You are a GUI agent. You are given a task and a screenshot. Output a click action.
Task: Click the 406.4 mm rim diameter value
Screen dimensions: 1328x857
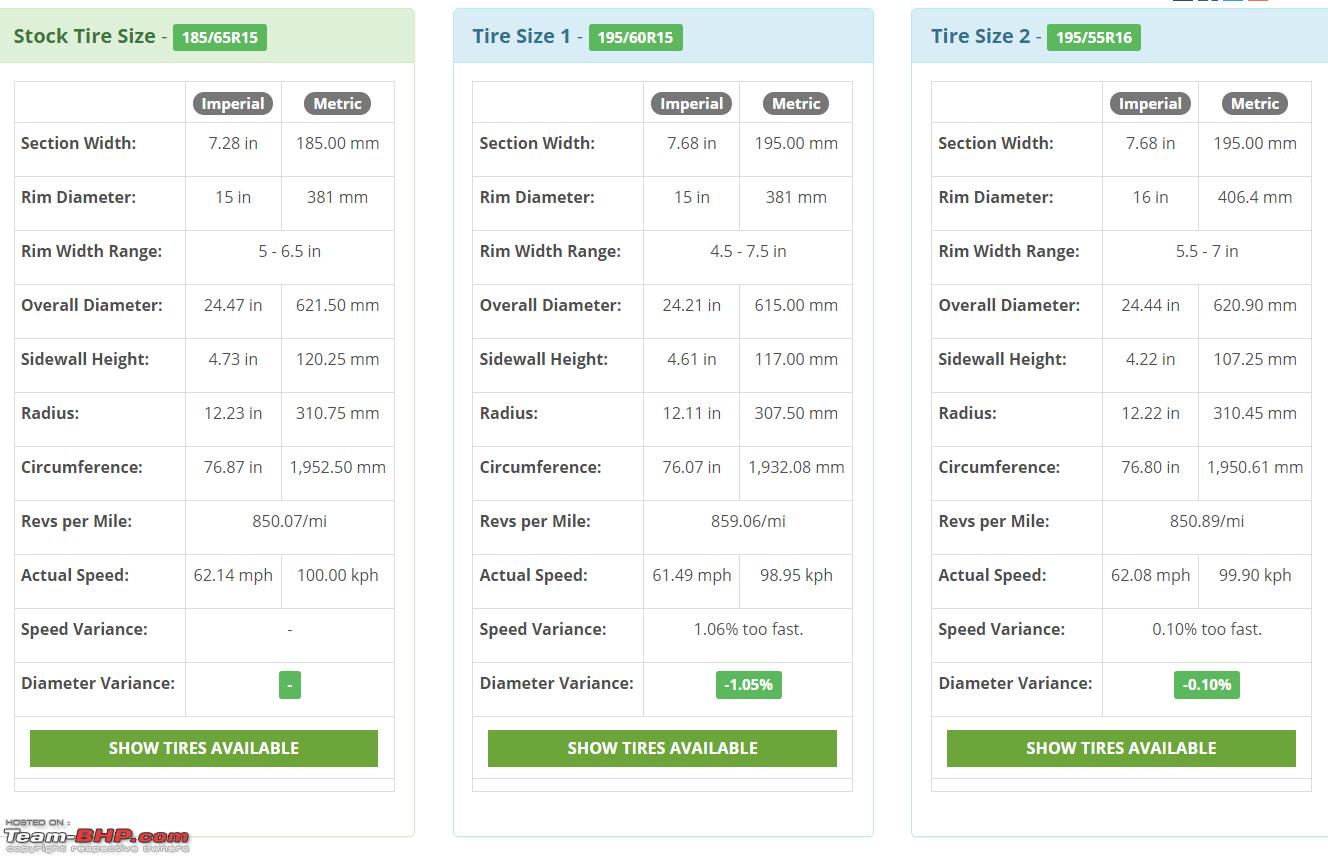[1255, 197]
